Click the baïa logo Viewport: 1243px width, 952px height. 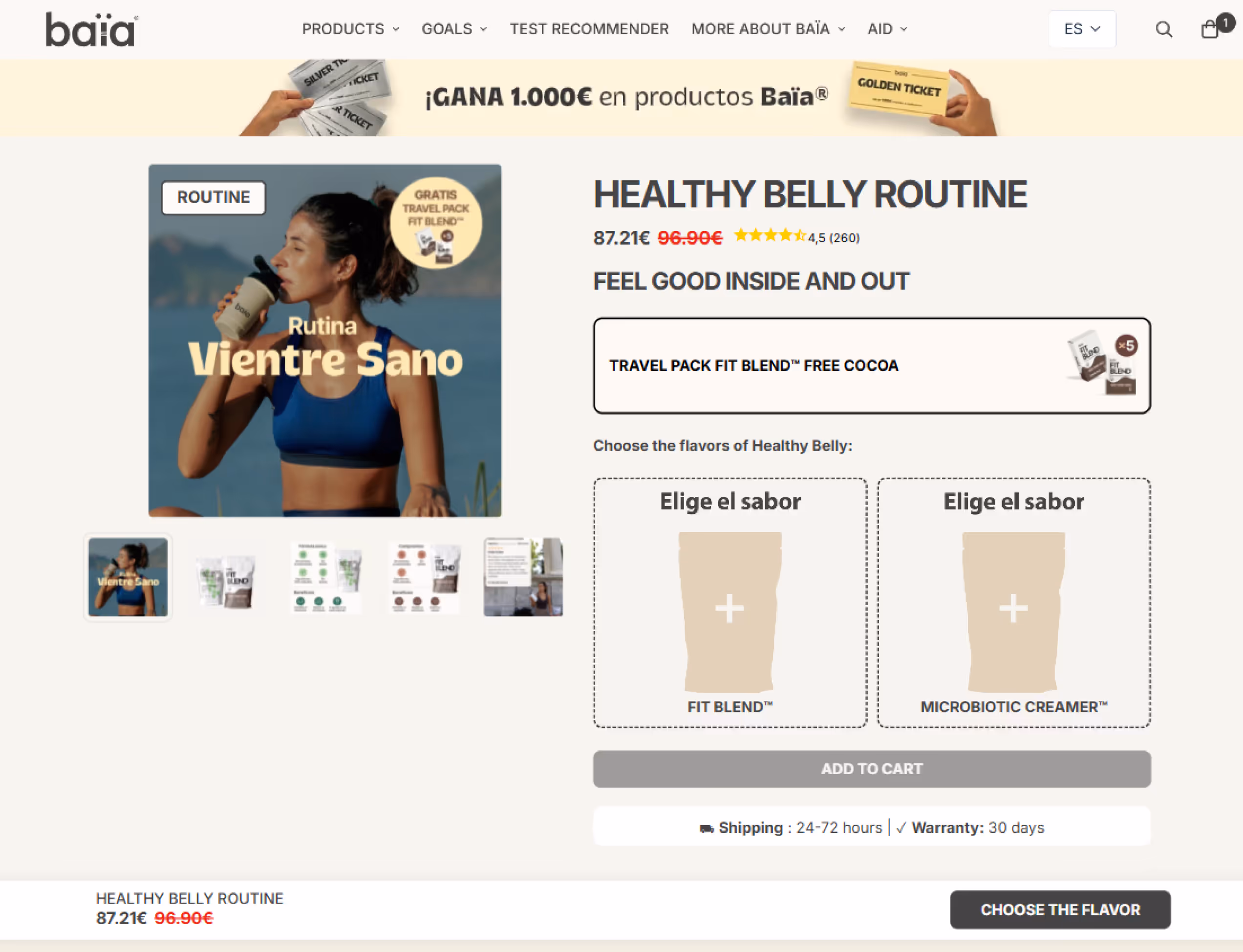pyautogui.click(x=92, y=29)
